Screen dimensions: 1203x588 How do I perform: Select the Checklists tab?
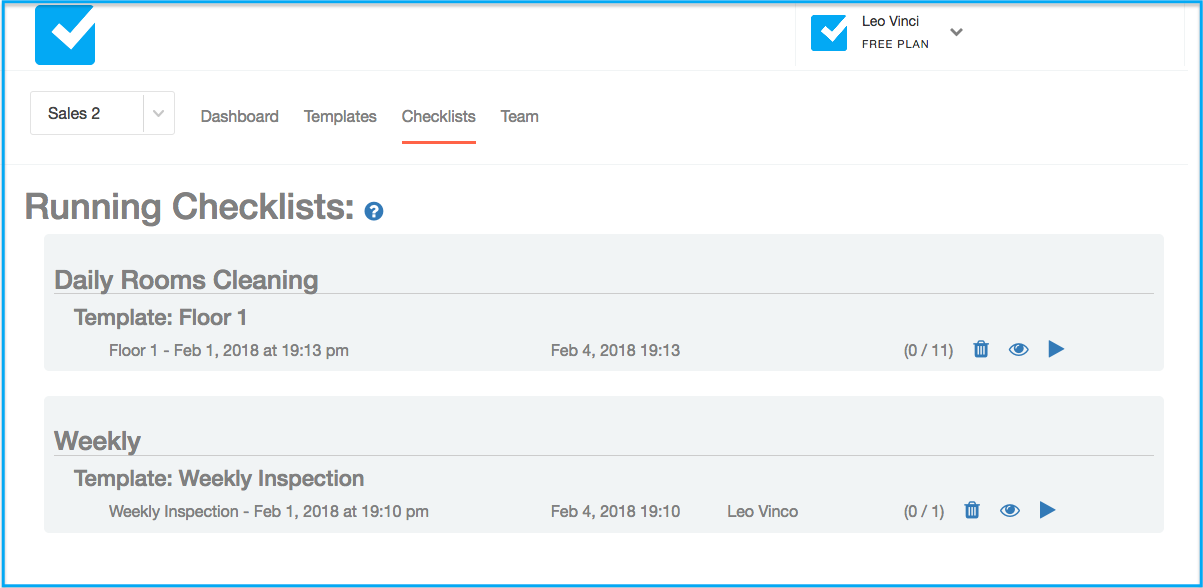tap(439, 116)
